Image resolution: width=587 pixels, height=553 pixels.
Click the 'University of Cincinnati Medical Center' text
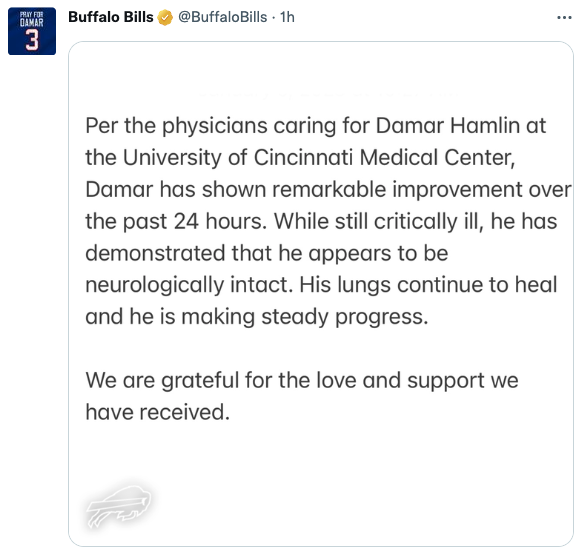[319, 157]
